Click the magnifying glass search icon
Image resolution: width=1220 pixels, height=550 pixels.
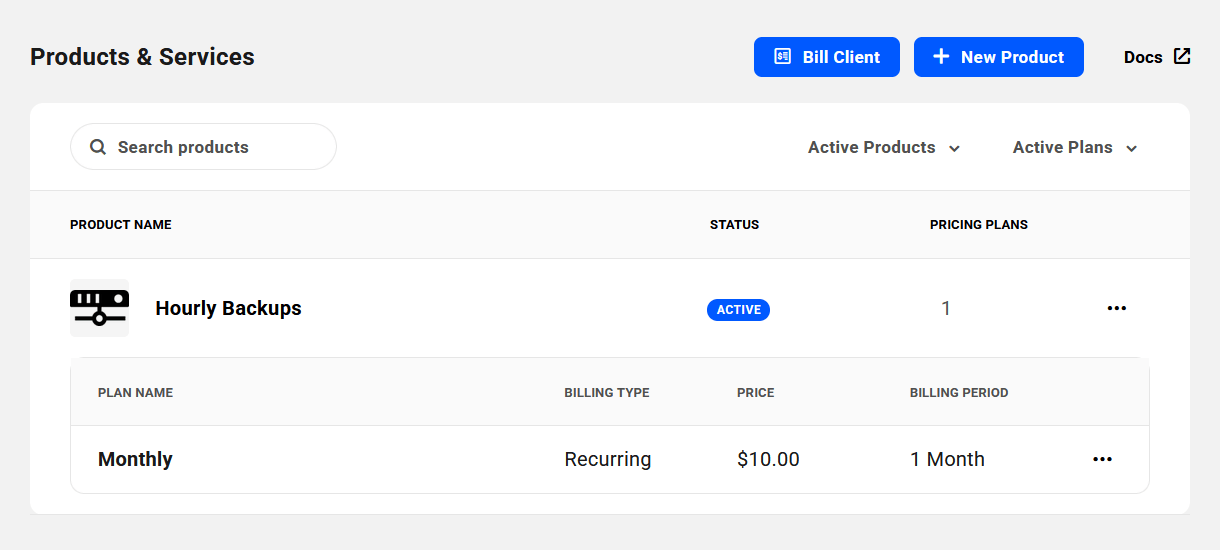98,147
